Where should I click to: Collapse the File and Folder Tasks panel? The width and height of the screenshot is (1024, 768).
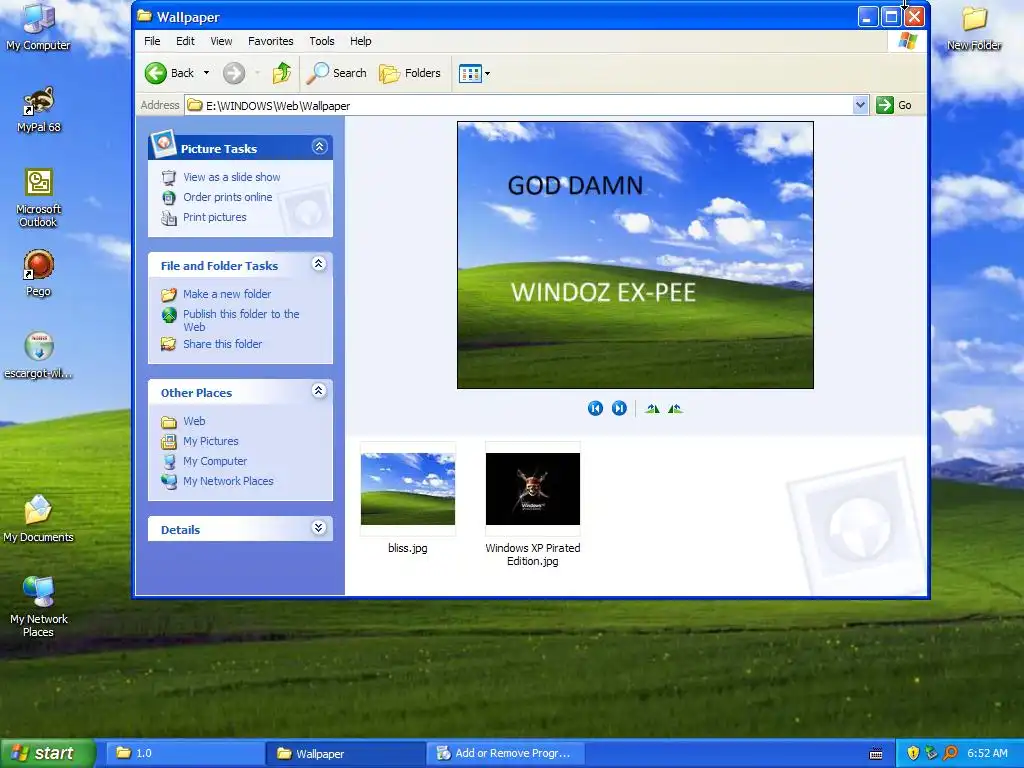[x=319, y=264]
